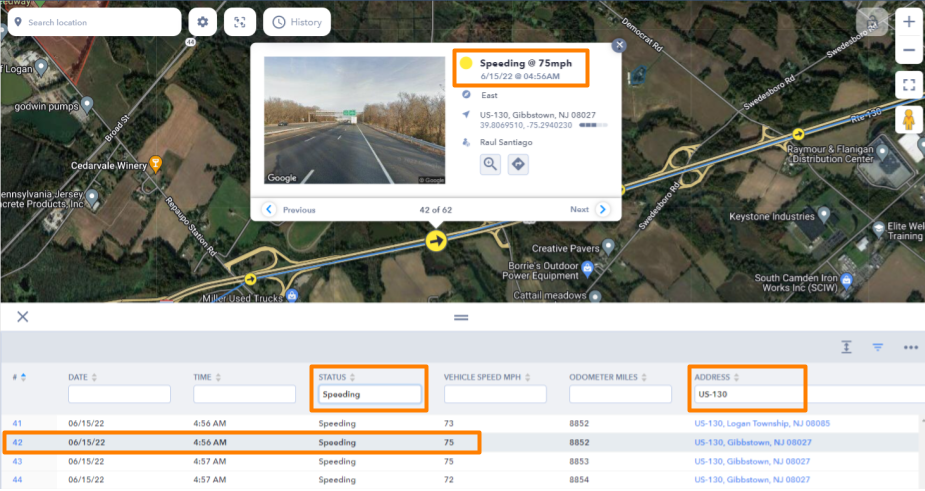925x491 pixels.
Task: Click the Search location field
Action: coord(94,22)
